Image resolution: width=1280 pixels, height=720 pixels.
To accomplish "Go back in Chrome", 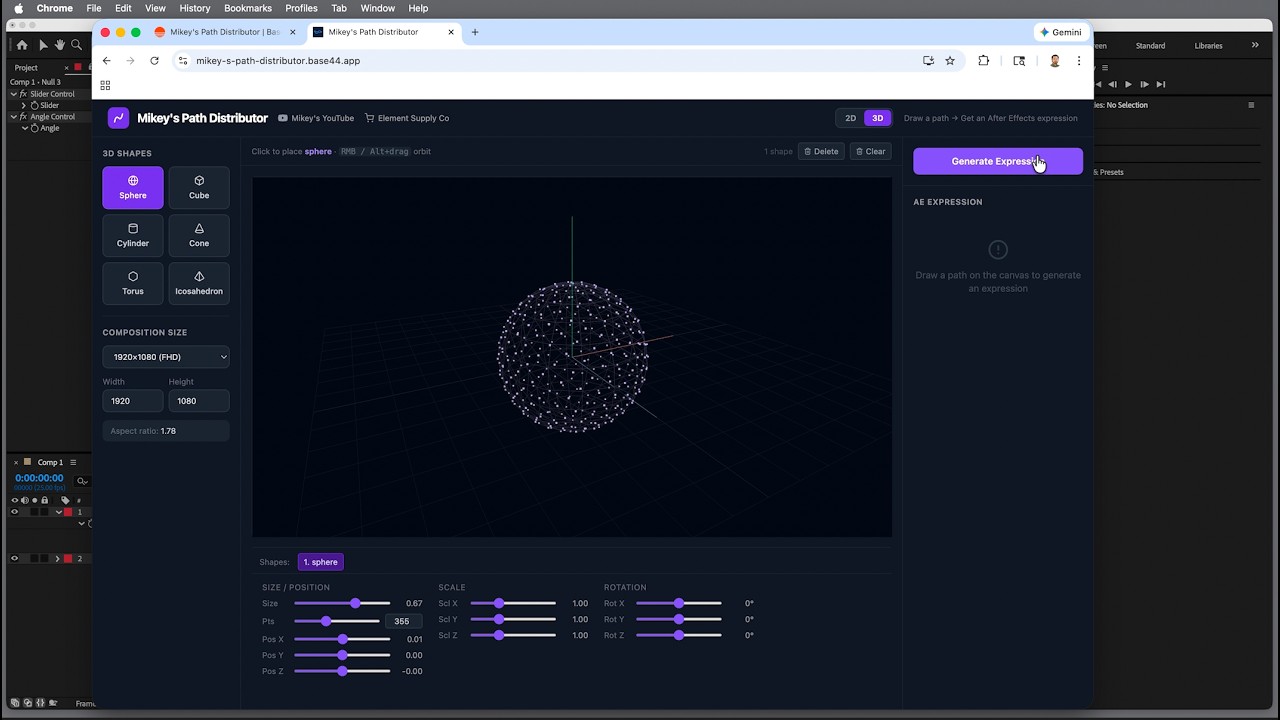I will coord(106,61).
